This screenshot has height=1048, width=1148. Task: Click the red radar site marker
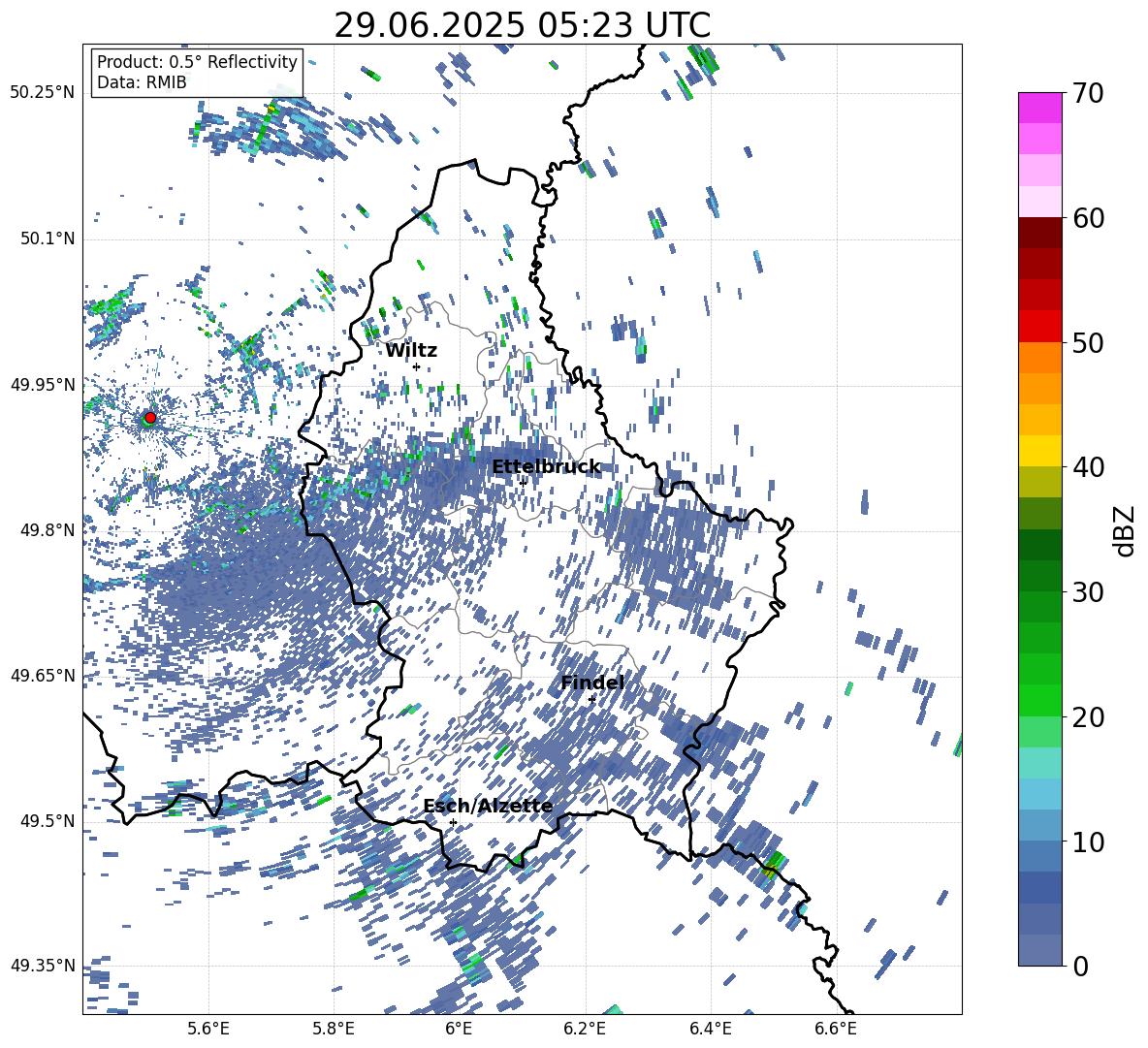tap(150, 418)
